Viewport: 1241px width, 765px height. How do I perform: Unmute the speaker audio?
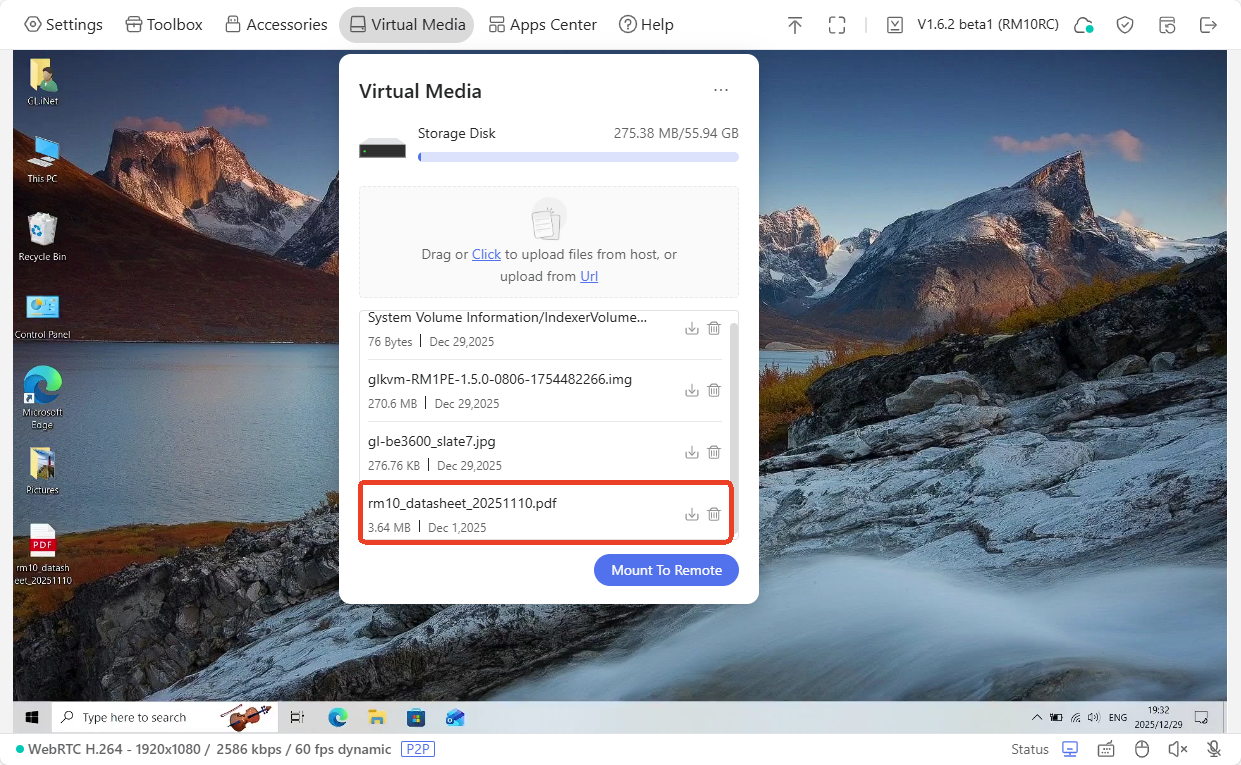click(1178, 749)
